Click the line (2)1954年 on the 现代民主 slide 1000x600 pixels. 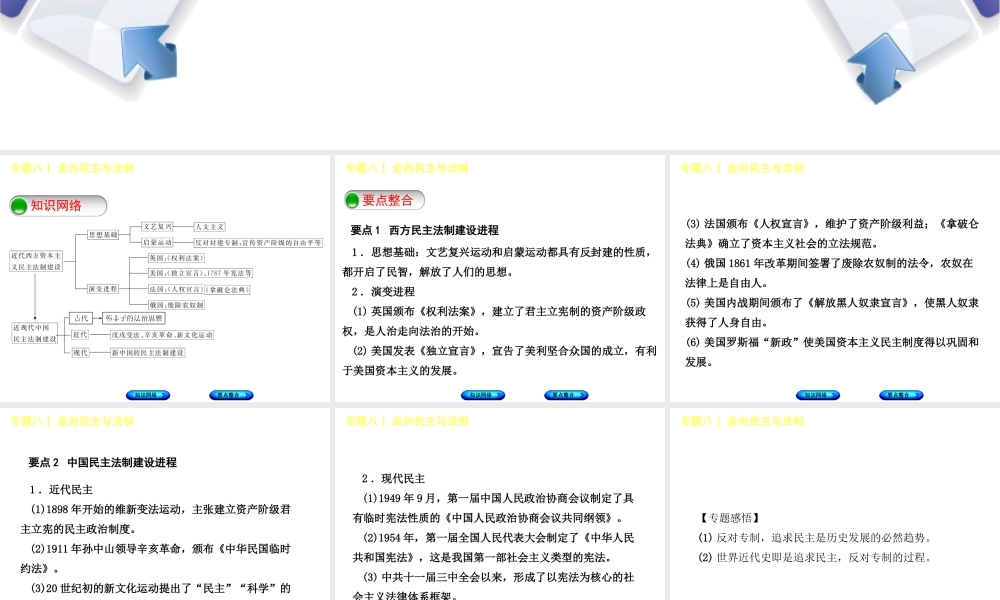point(494,548)
